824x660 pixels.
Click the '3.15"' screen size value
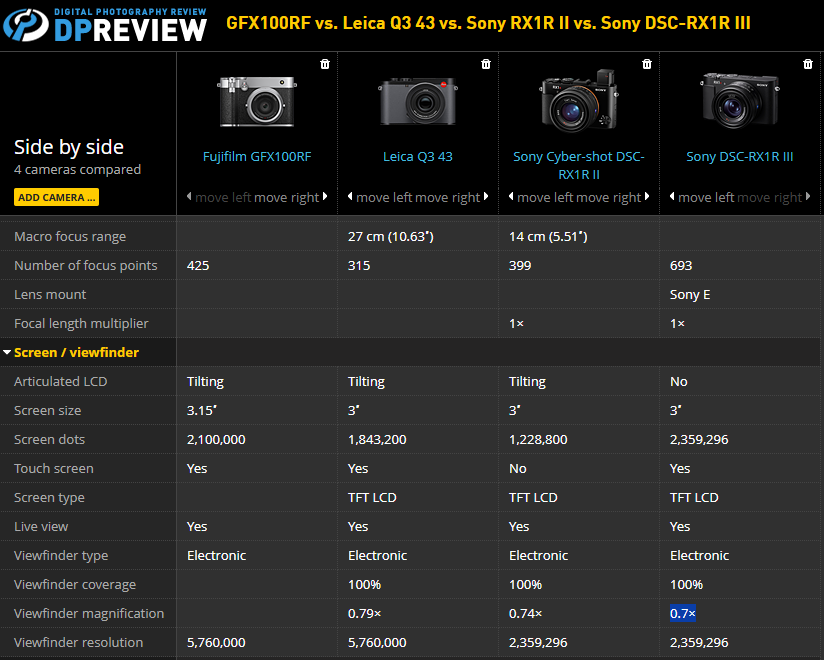click(202, 410)
